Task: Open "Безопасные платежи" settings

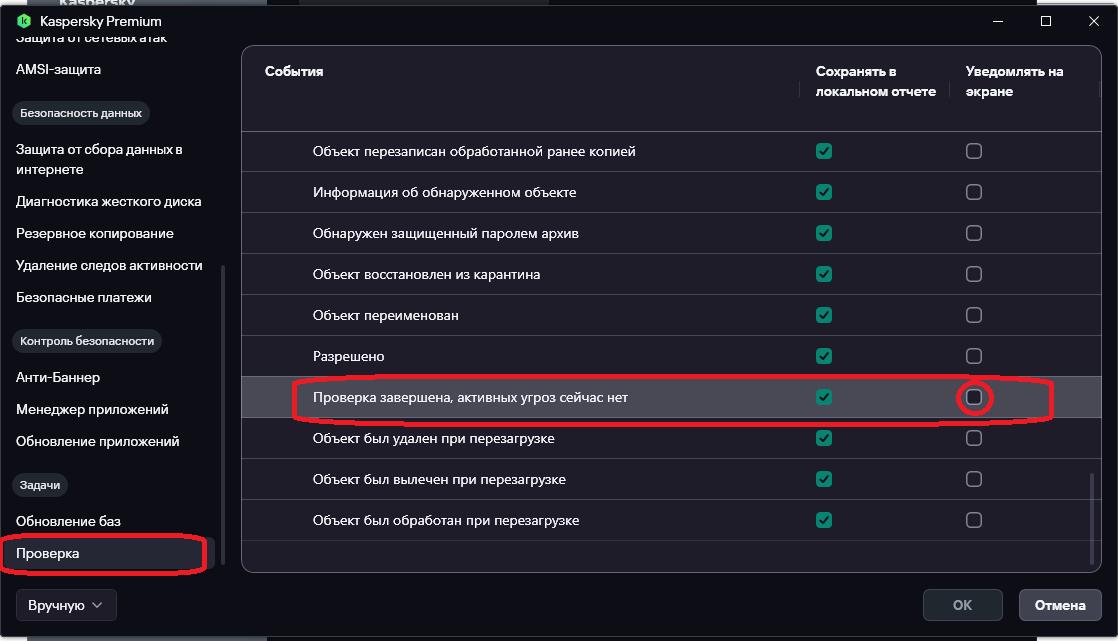Action: coord(83,297)
